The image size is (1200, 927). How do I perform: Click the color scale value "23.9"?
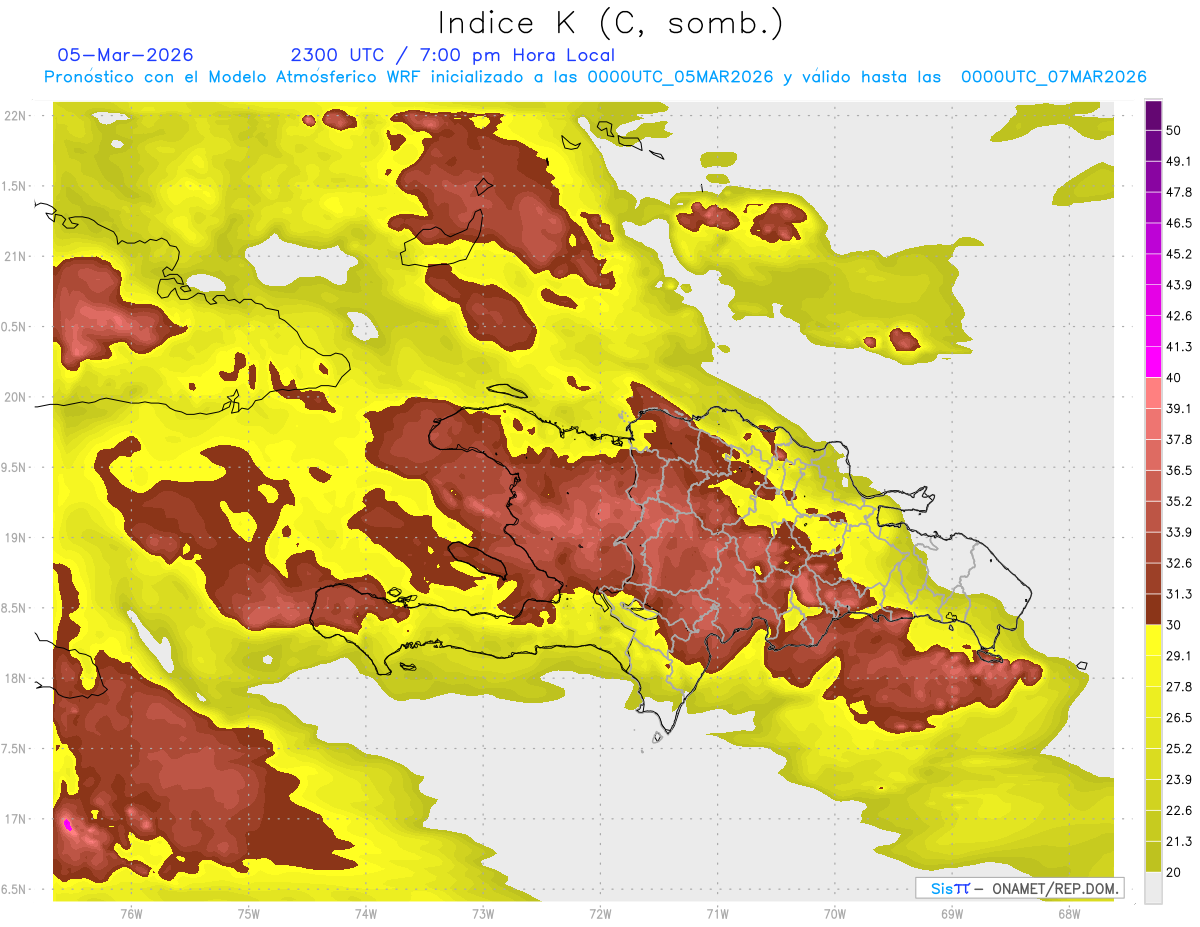[x=1179, y=780]
